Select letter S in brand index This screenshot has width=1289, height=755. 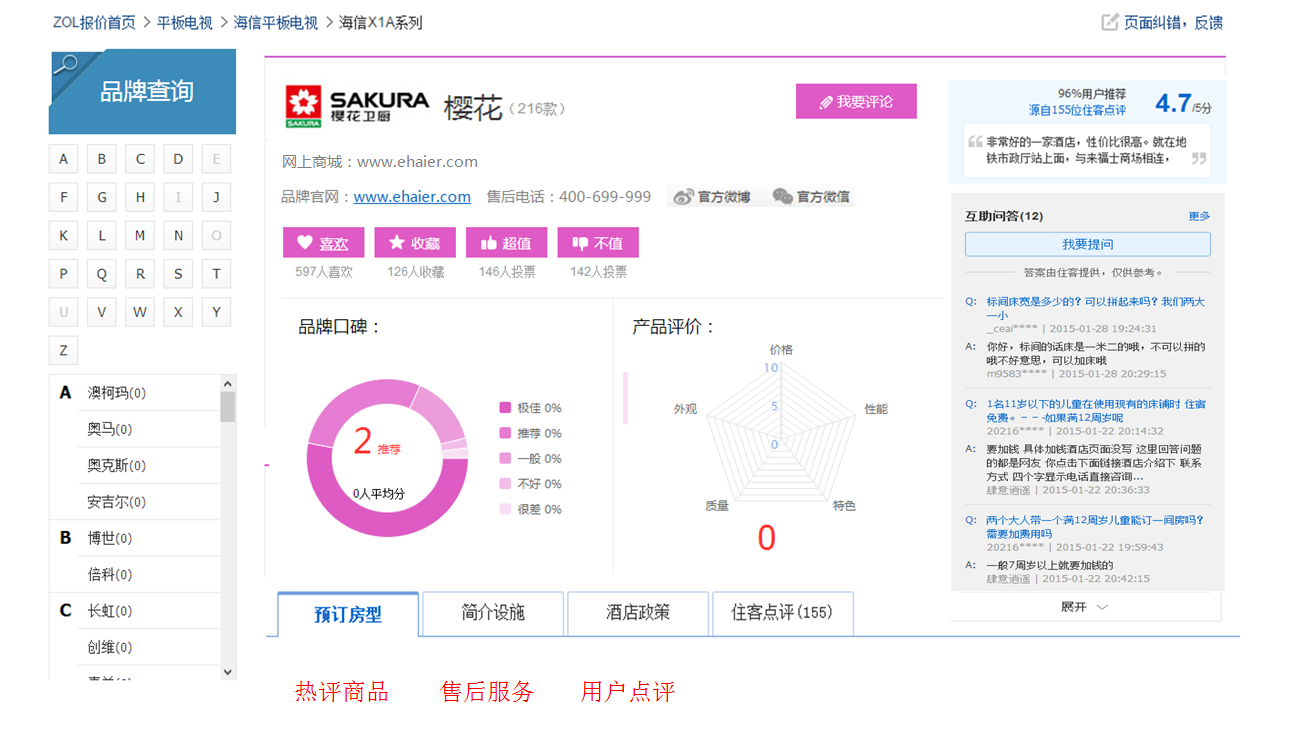pos(178,274)
